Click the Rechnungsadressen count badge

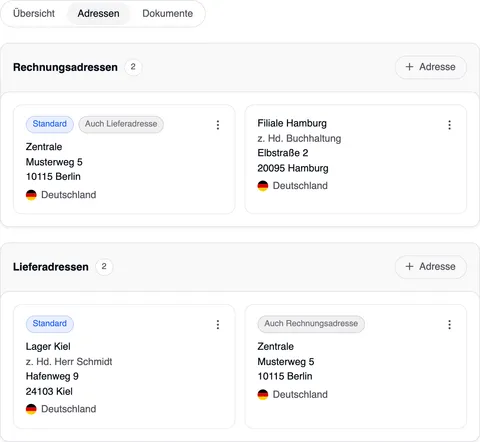tap(133, 67)
